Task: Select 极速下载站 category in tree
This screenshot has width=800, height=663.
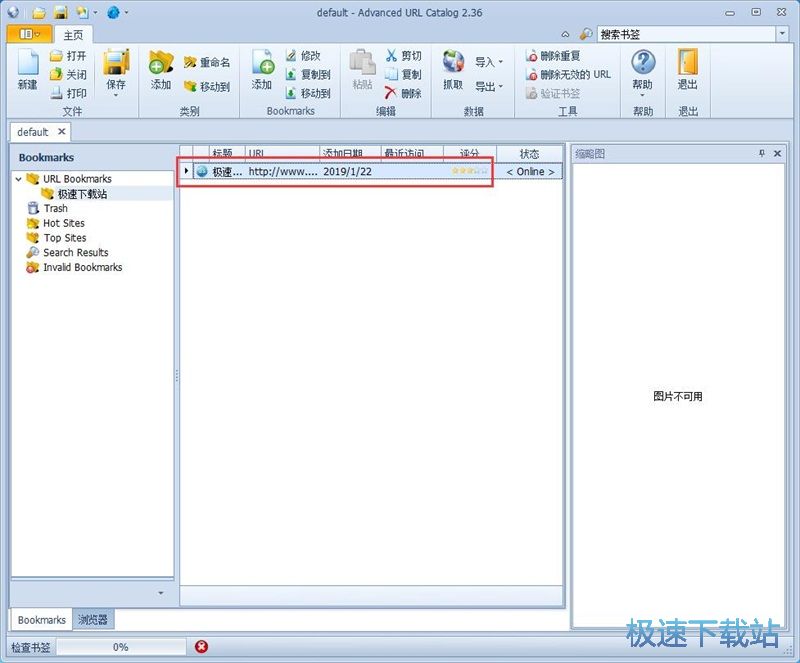Action: click(82, 194)
